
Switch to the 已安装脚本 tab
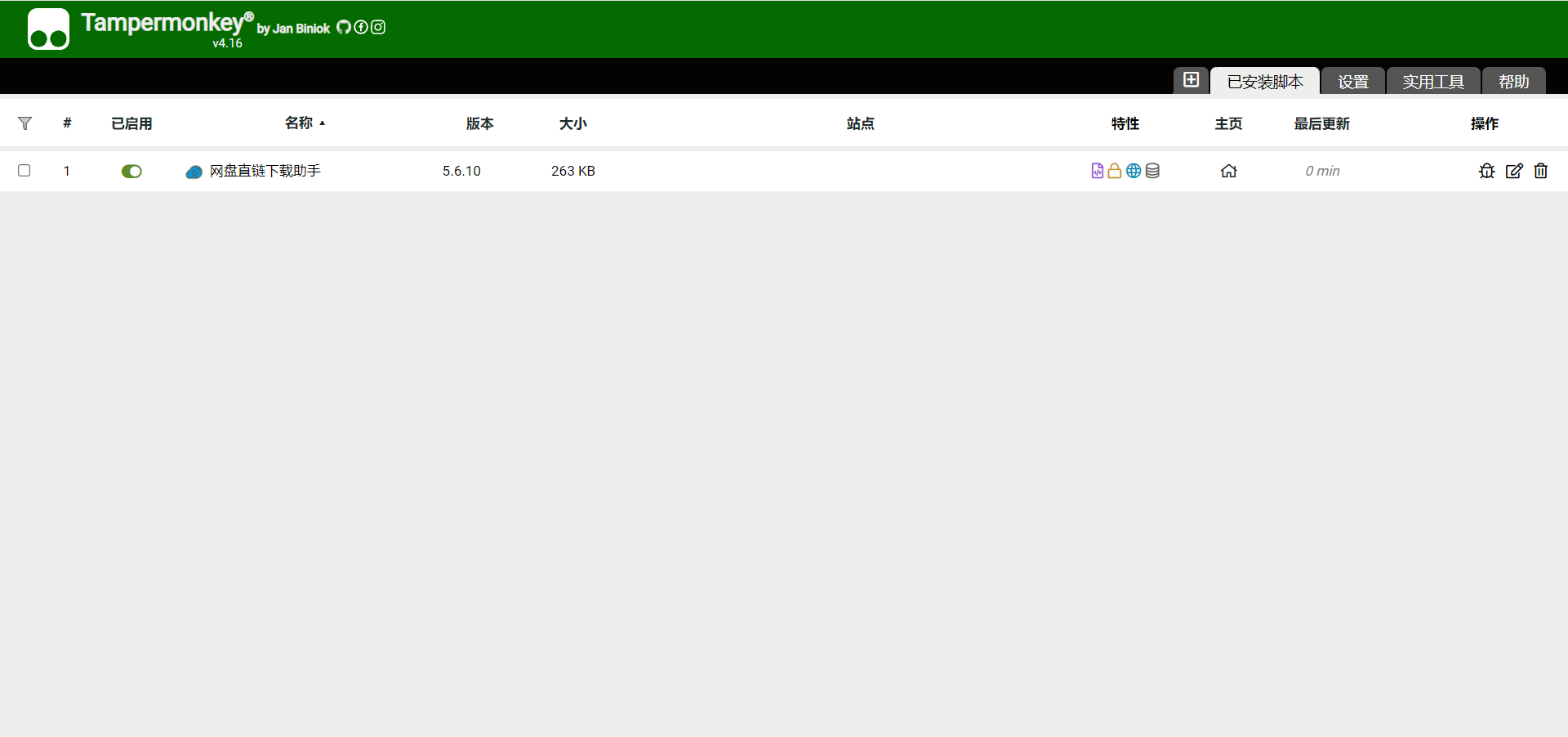click(1265, 82)
